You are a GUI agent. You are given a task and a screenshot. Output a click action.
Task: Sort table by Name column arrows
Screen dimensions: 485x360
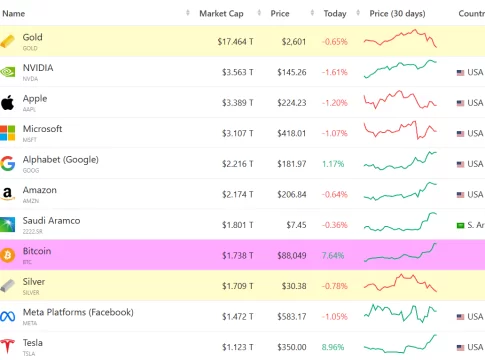pos(188,13)
